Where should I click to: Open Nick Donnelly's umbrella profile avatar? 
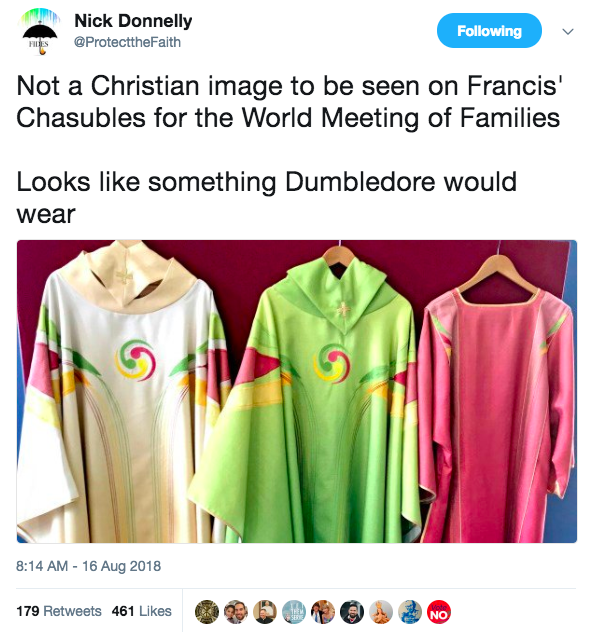[x=40, y=32]
